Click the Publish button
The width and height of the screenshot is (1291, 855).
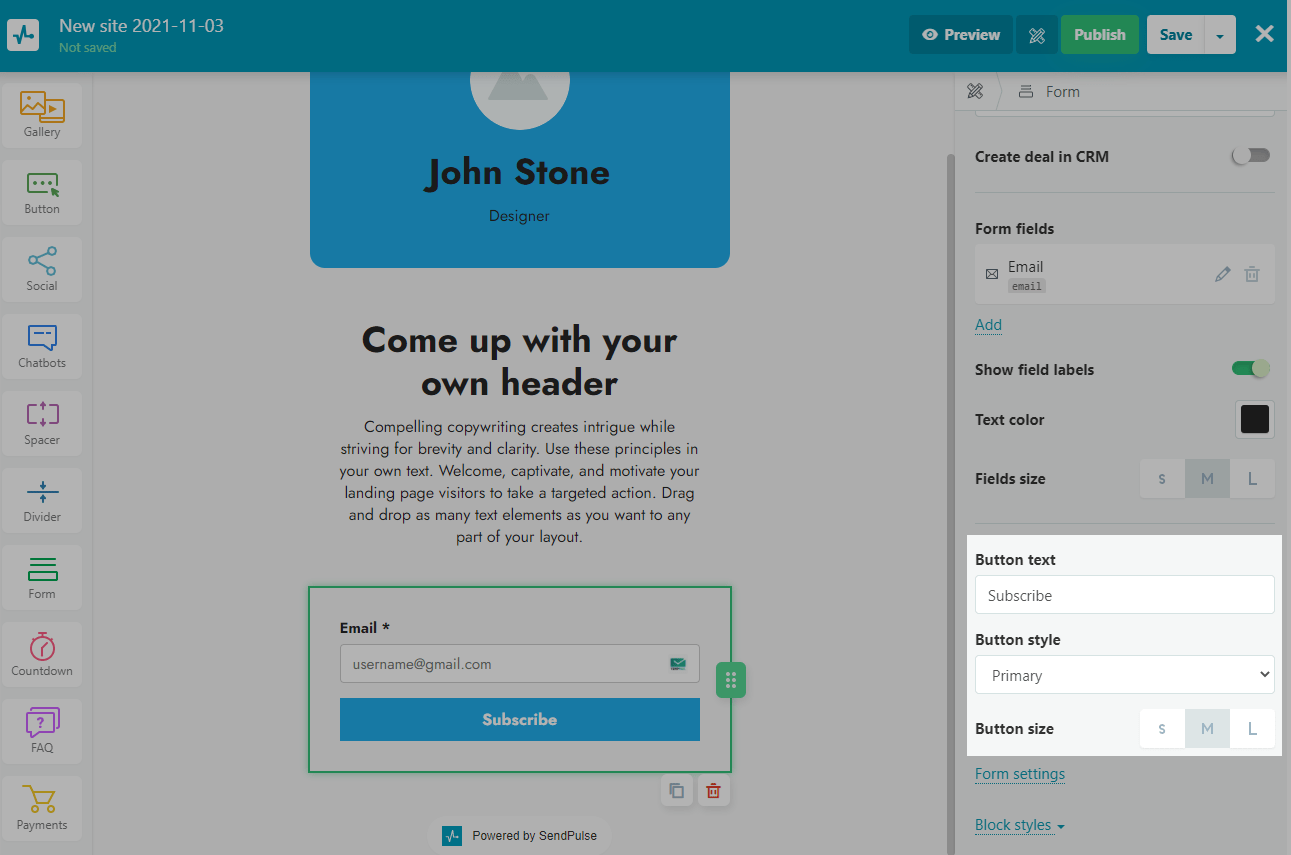(x=1099, y=35)
